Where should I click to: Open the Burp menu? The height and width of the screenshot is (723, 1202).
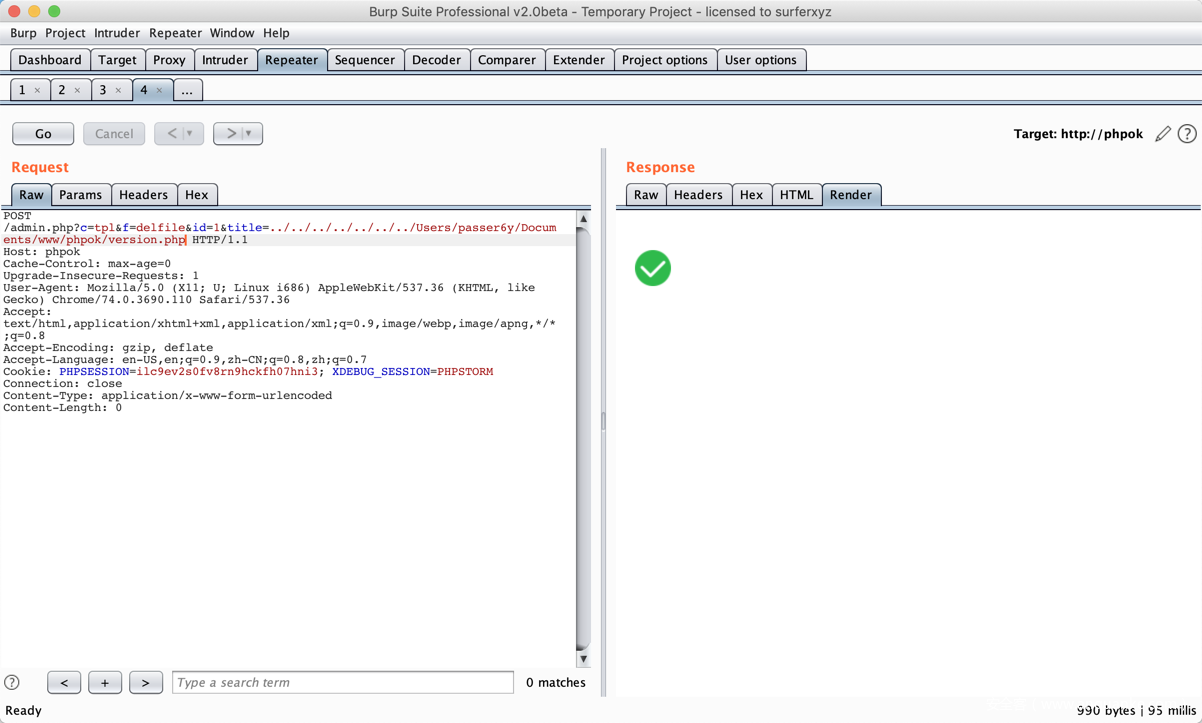(23, 33)
